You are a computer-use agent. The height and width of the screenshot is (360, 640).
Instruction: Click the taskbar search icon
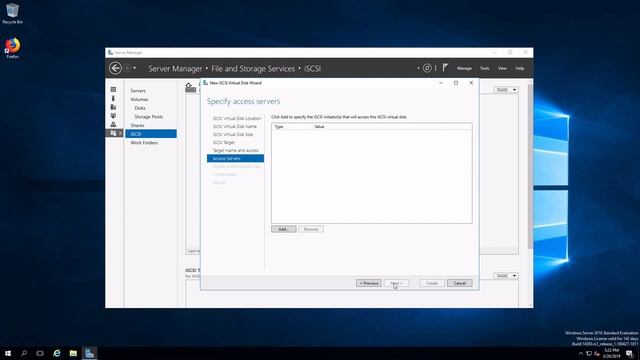click(x=24, y=353)
